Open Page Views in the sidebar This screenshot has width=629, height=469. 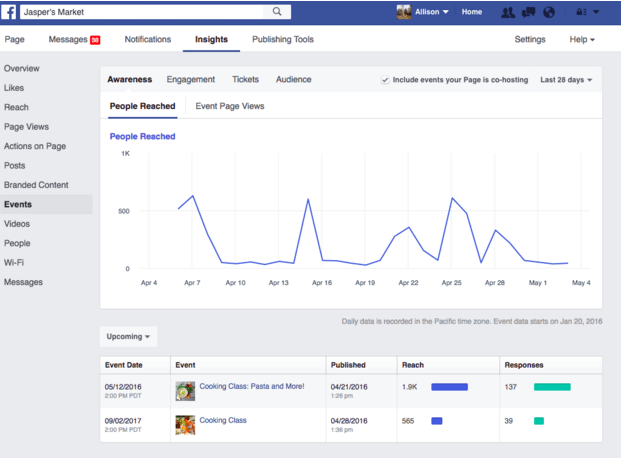tap(26, 127)
